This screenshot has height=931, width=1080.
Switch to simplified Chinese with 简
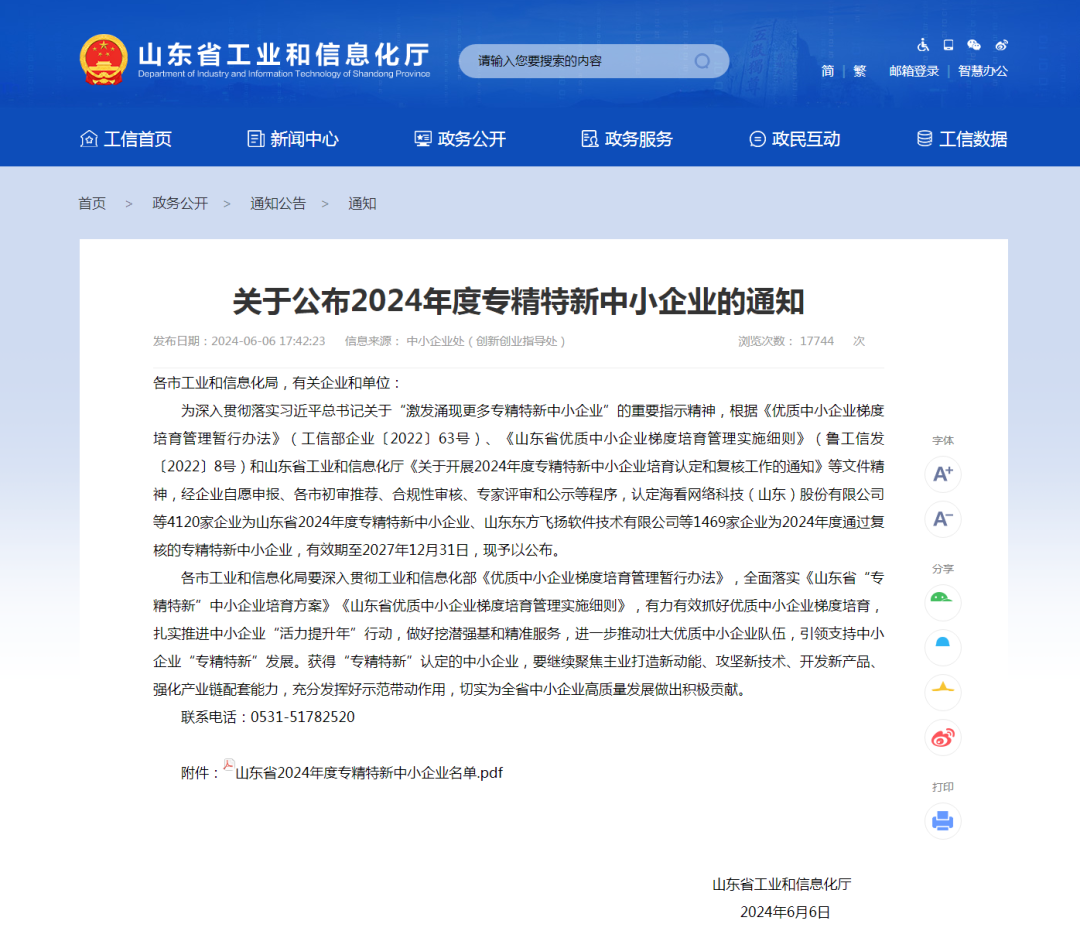click(826, 71)
